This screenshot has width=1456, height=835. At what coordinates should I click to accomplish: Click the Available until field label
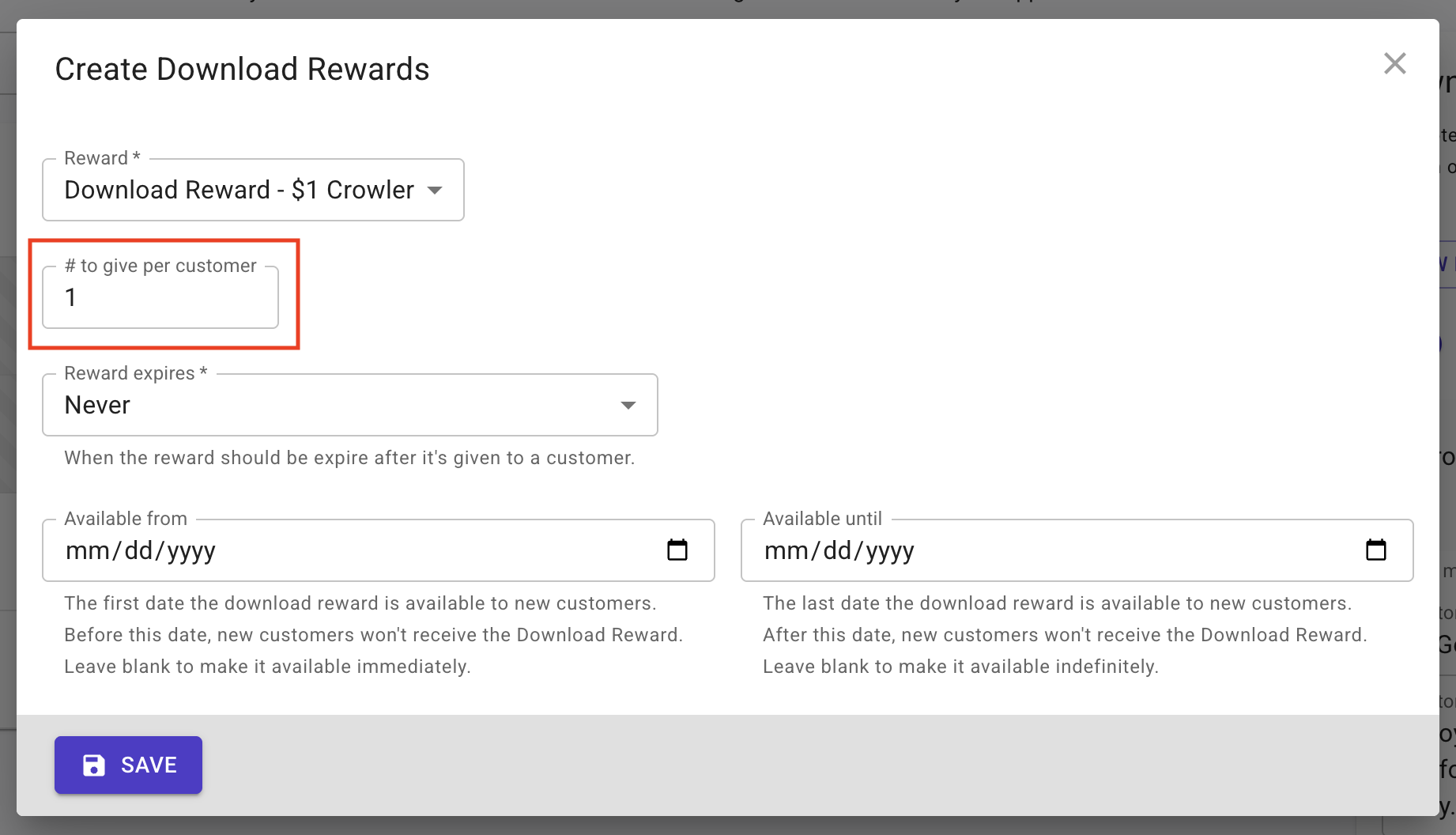click(822, 519)
